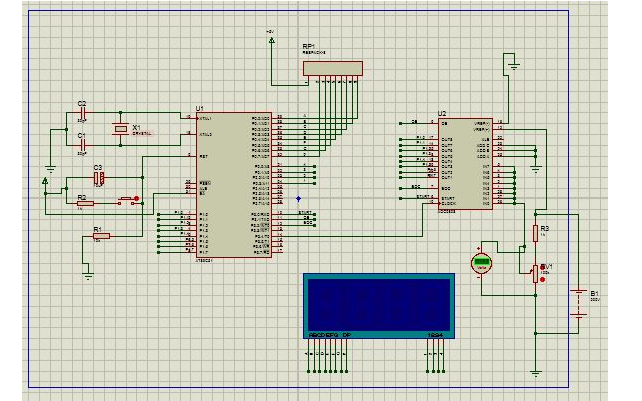Click the "B1" reference label

[595, 294]
